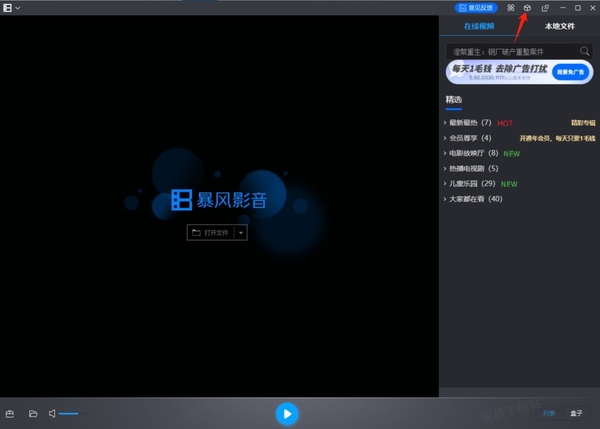The width and height of the screenshot is (600, 429).
Task: Mute the volume speaker icon
Action: point(52,413)
